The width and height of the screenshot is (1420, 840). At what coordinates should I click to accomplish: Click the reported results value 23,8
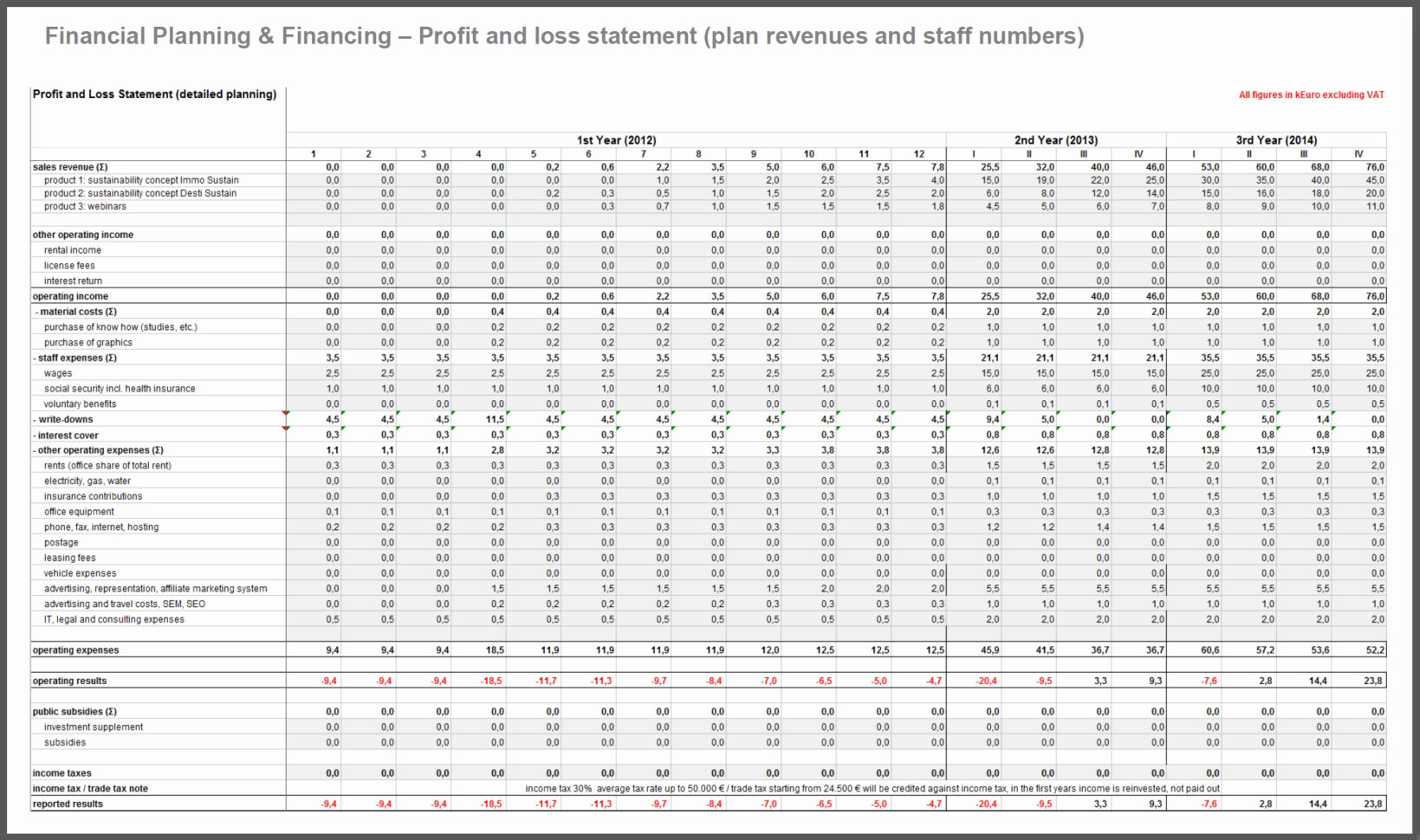[1374, 803]
